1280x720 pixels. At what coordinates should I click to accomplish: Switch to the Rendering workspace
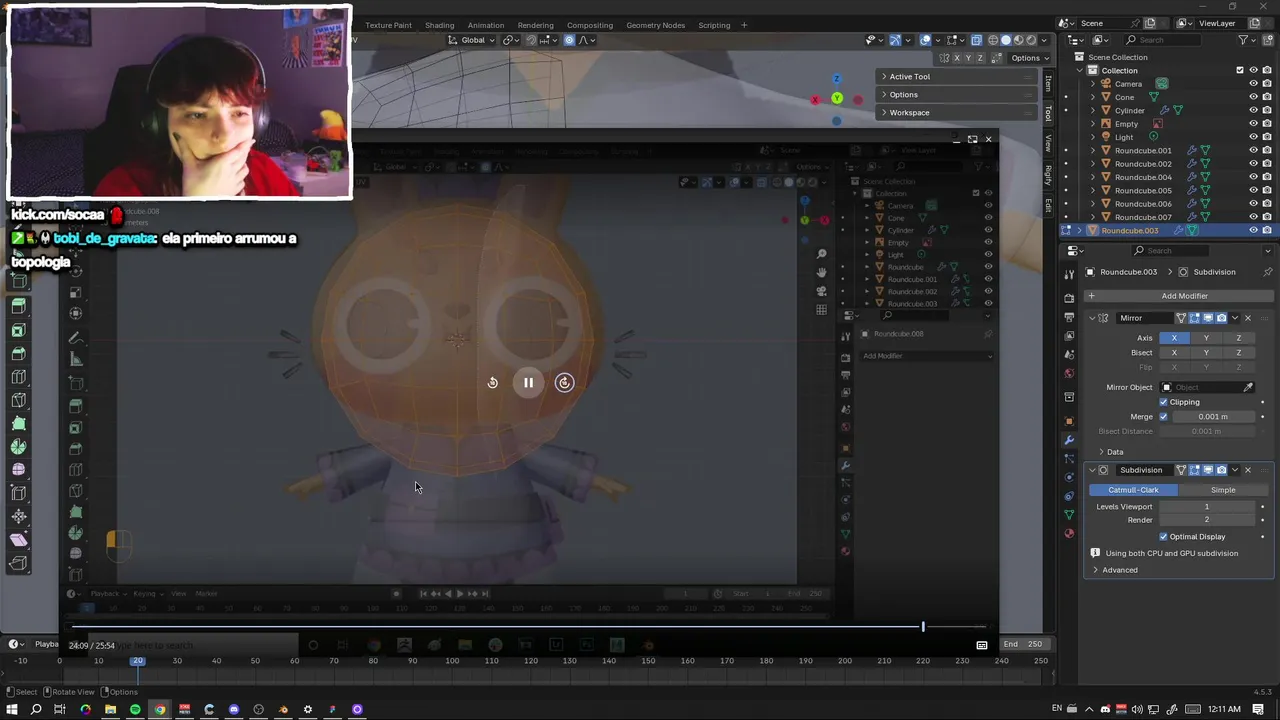pyautogui.click(x=535, y=25)
